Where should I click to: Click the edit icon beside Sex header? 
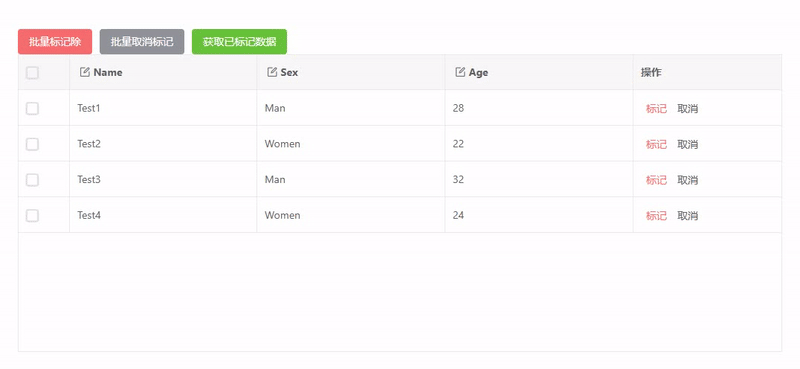tap(272, 72)
